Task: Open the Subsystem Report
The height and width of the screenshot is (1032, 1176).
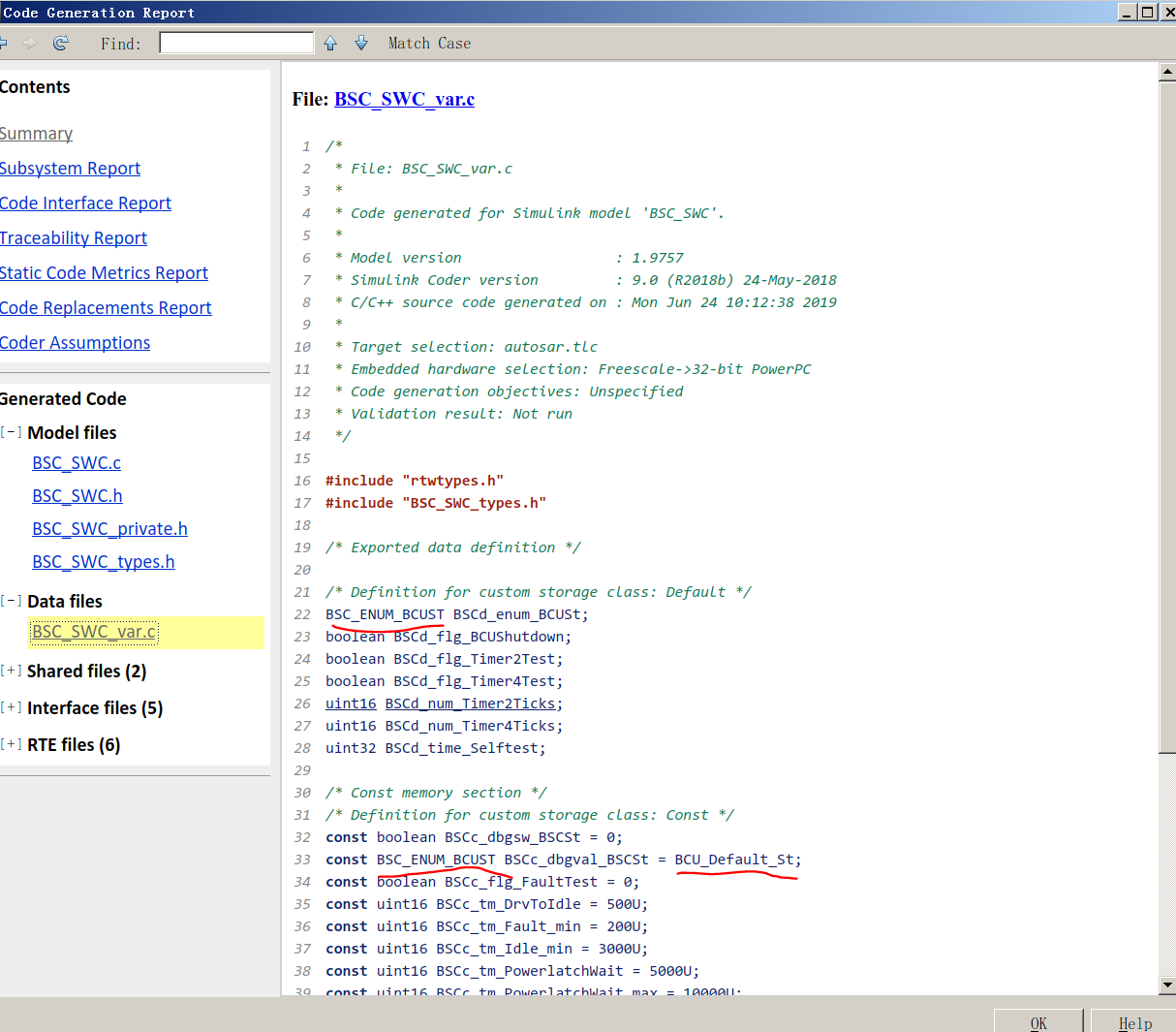Action: pos(70,169)
